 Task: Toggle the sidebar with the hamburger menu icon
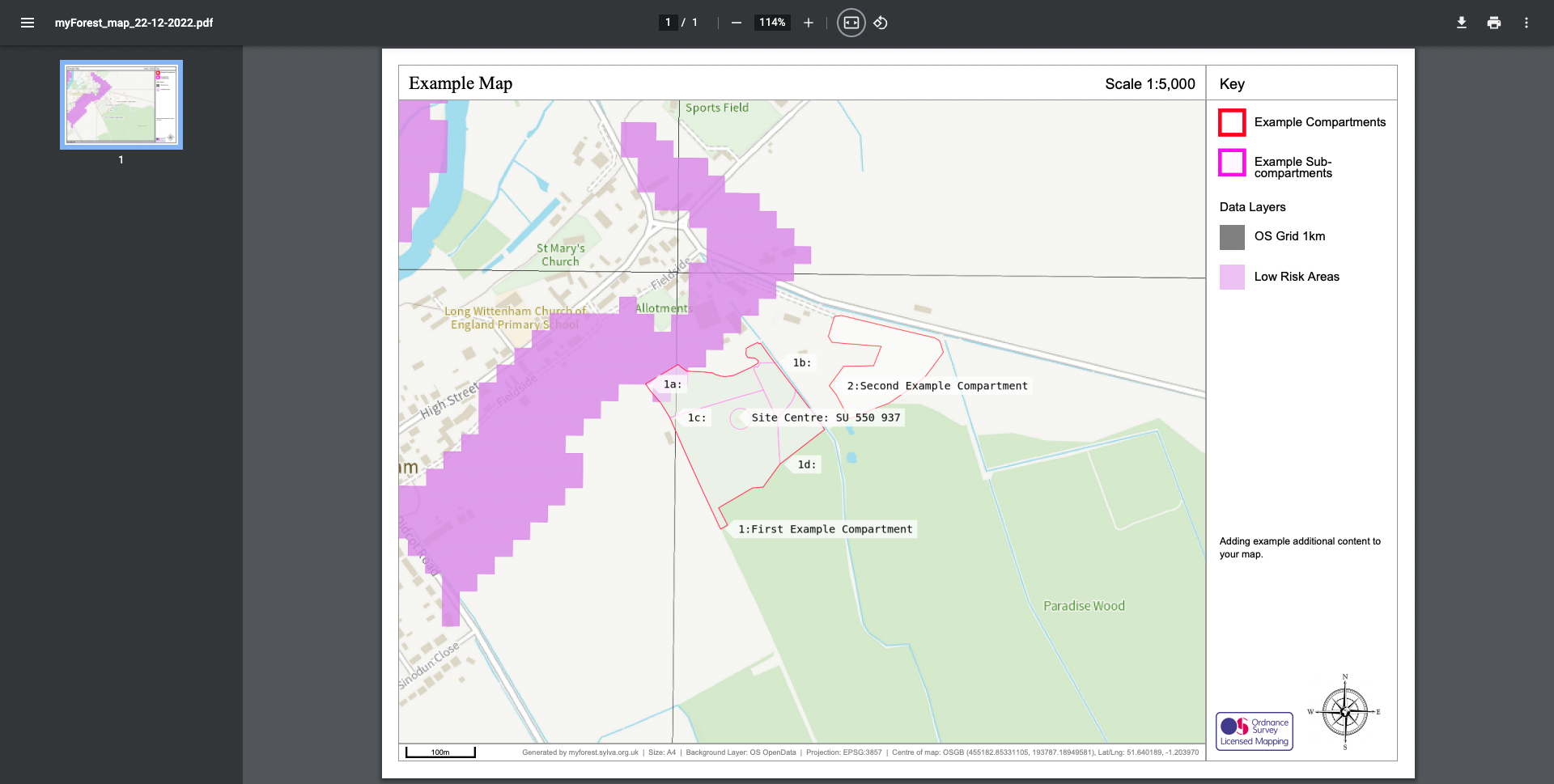[28, 23]
